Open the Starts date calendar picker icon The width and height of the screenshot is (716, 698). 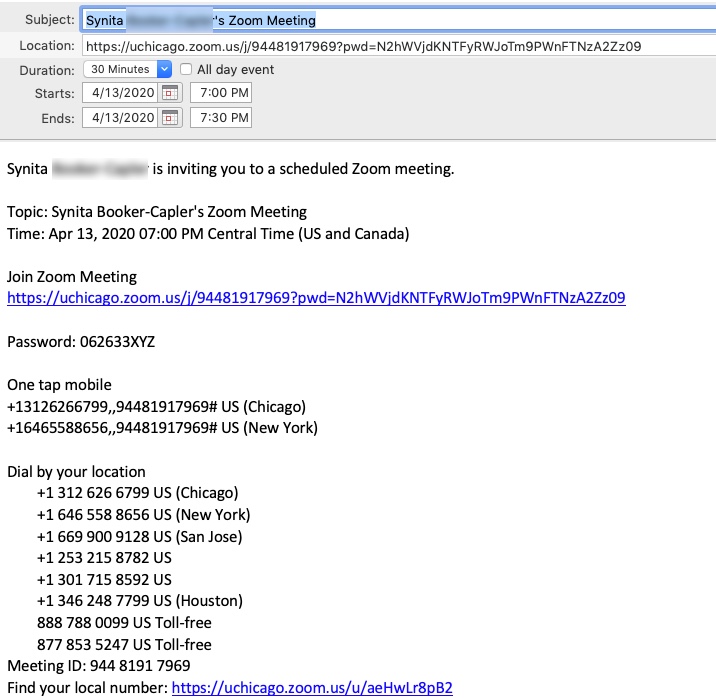[x=170, y=93]
